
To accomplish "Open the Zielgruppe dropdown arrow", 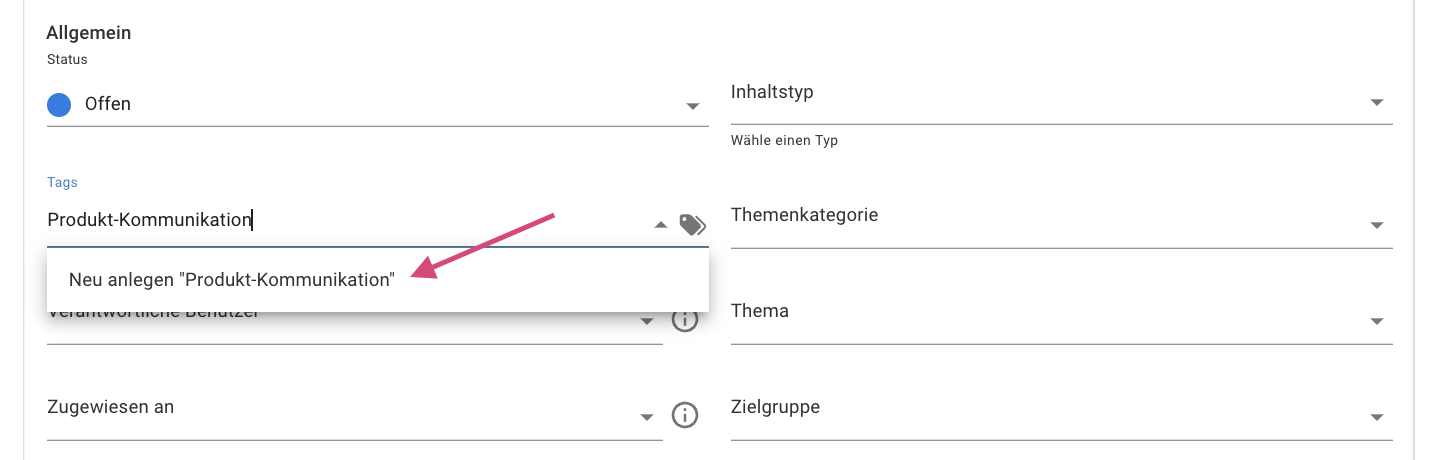I will 1376,417.
